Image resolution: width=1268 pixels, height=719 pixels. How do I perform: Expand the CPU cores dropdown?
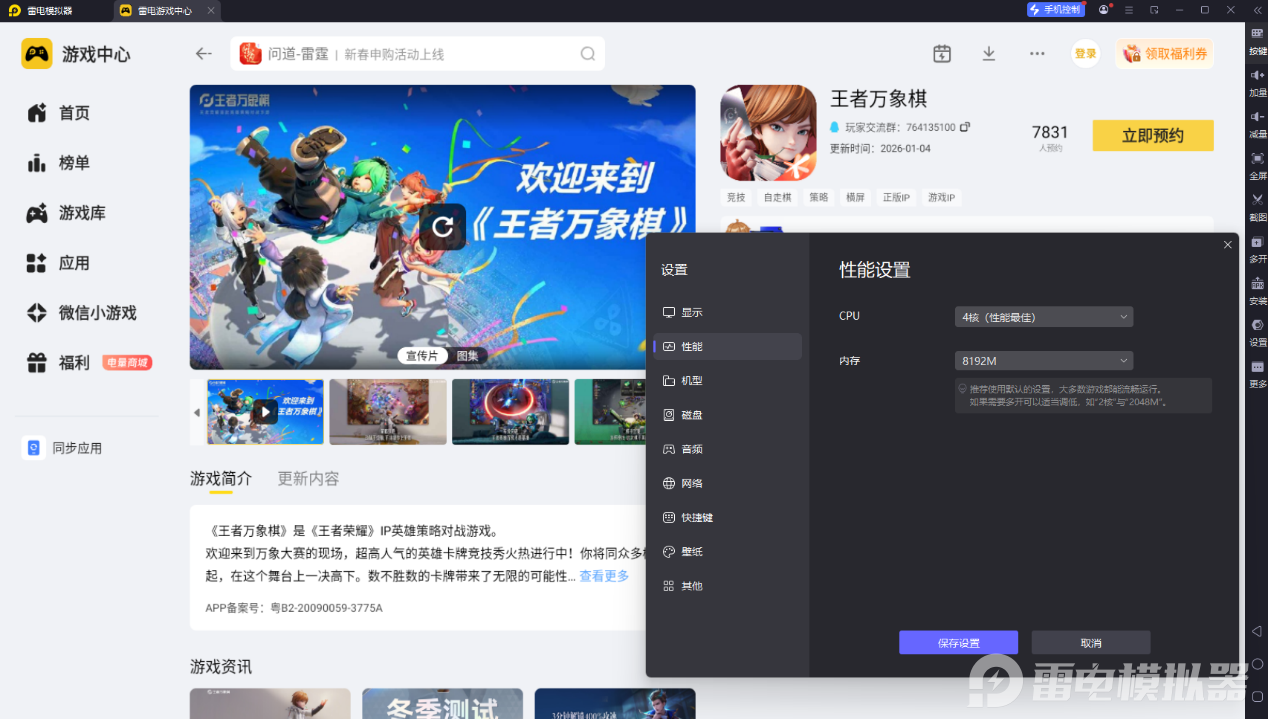[x=1043, y=317]
